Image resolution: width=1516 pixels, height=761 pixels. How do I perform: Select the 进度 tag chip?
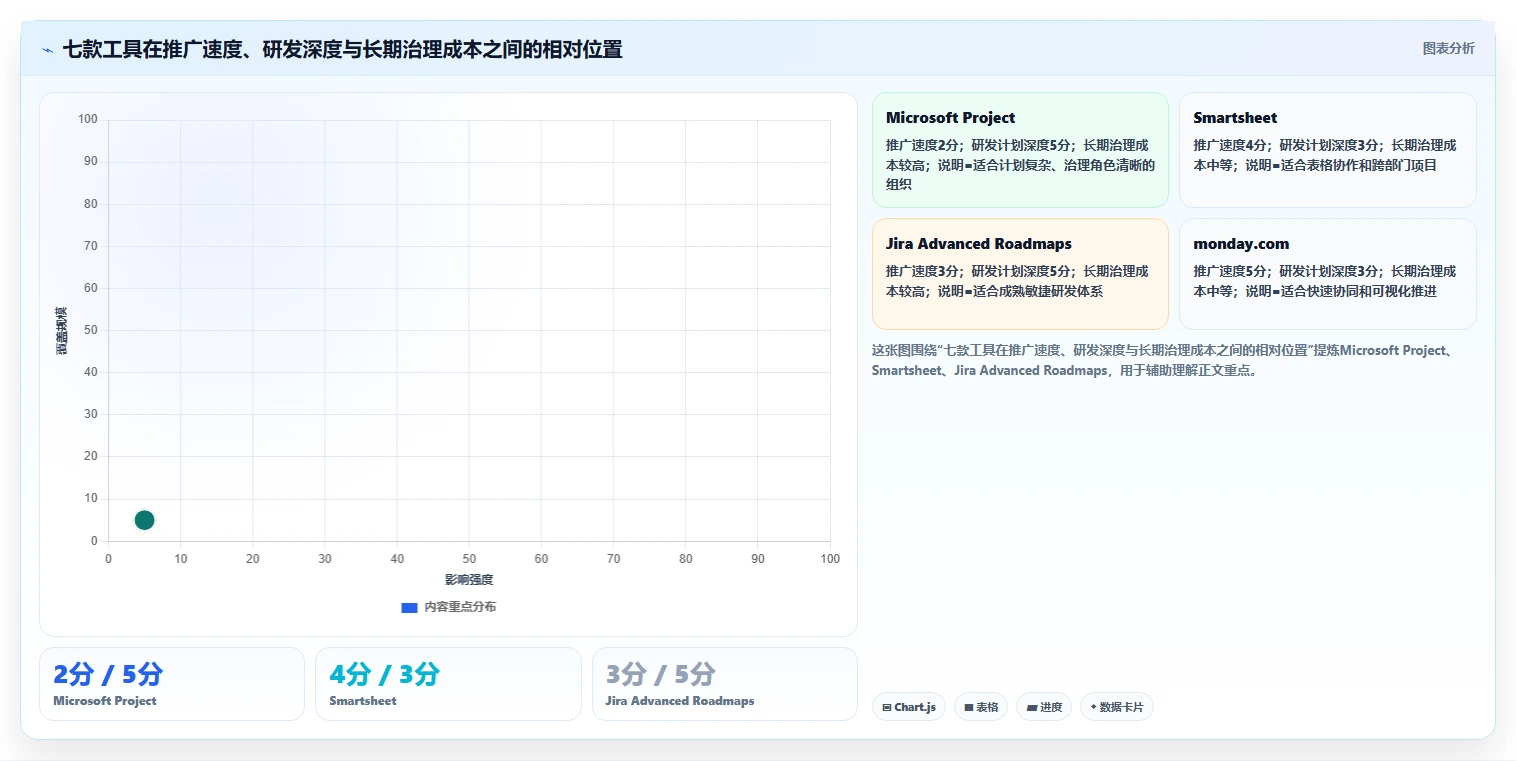click(1044, 707)
